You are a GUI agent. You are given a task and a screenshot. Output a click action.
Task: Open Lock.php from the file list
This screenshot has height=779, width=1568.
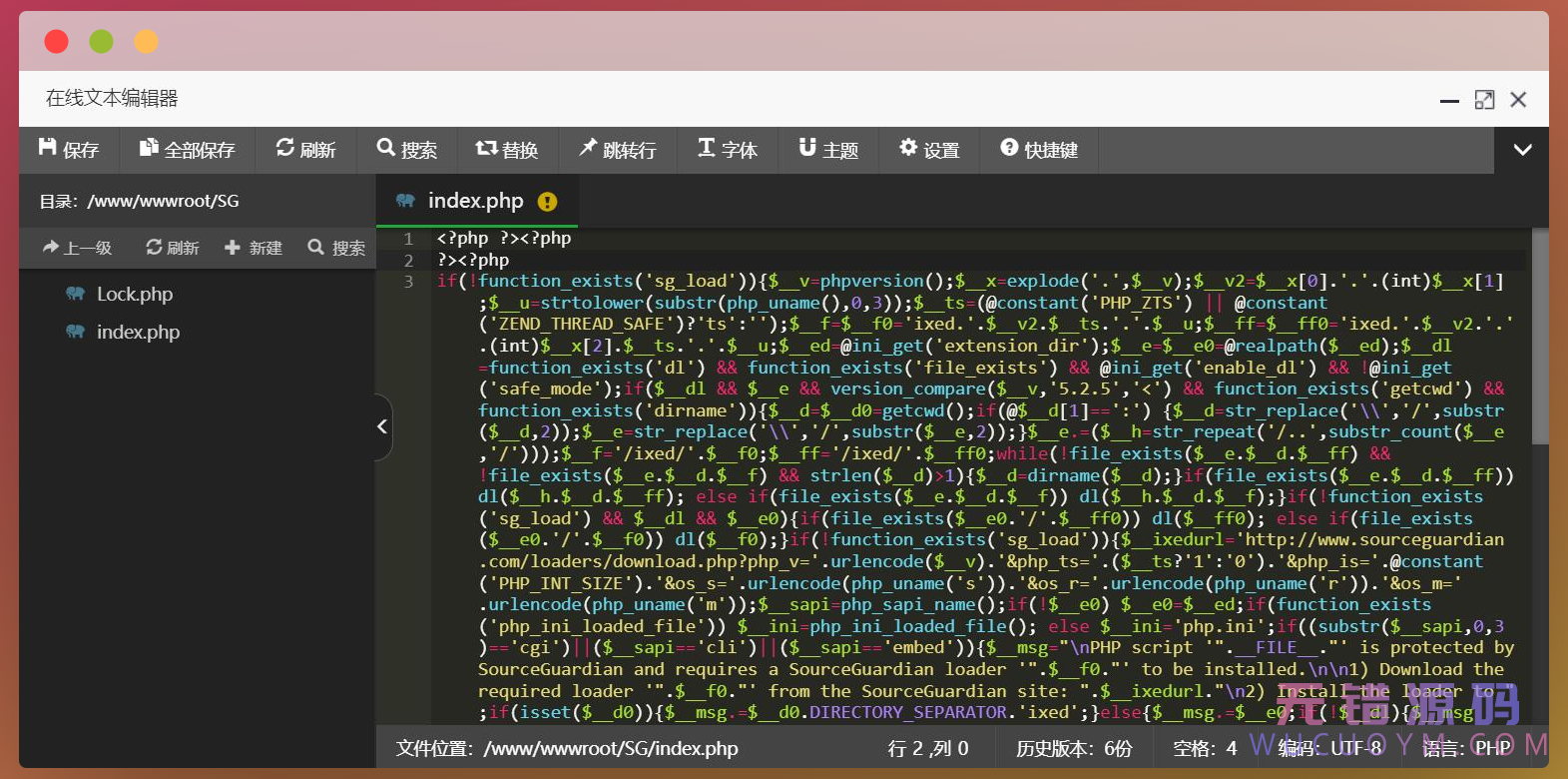(134, 295)
